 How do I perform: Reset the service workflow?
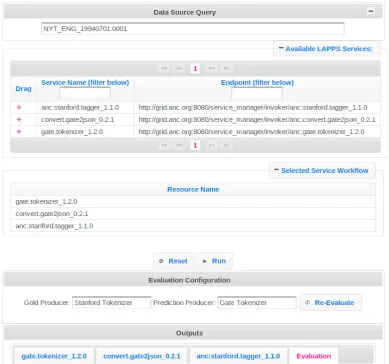(x=174, y=261)
